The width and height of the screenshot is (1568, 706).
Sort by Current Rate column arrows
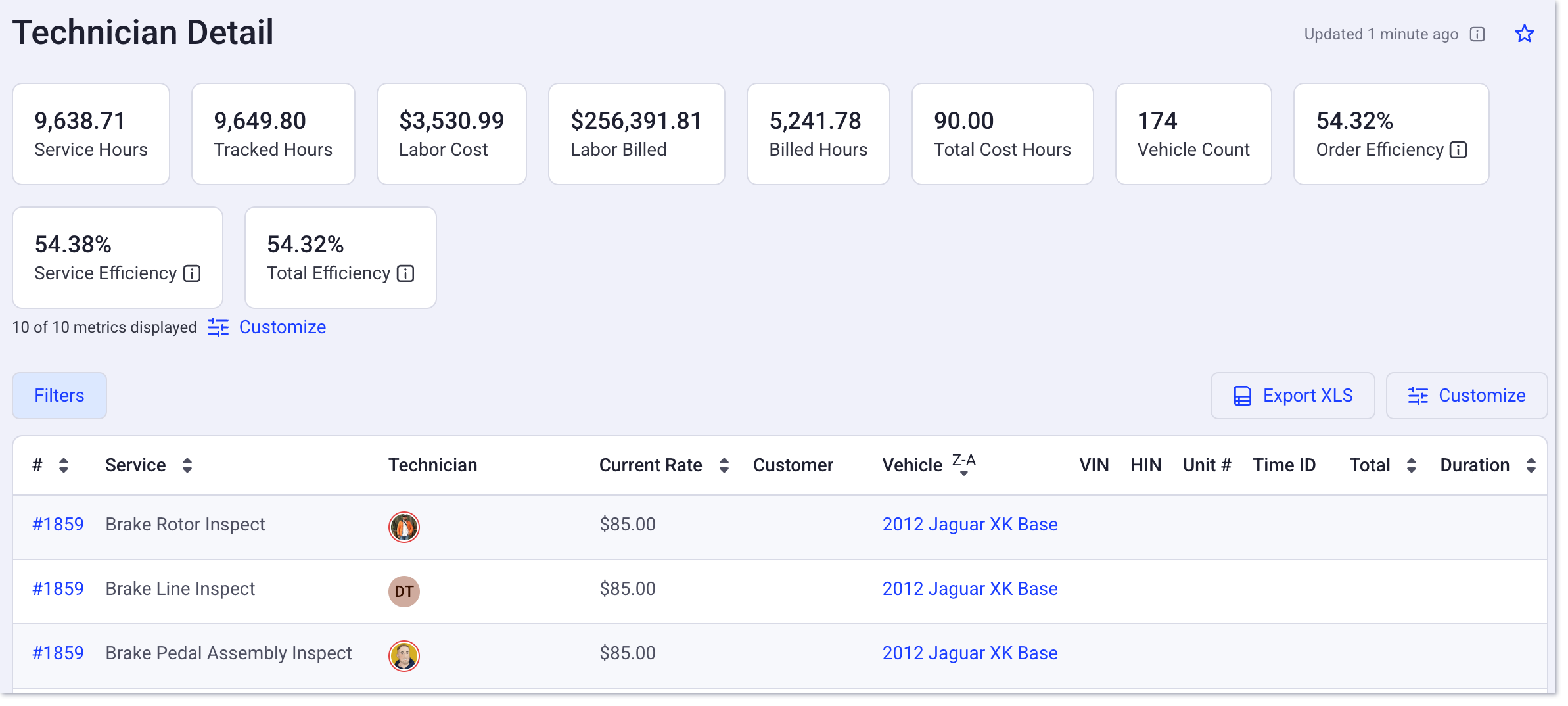click(x=724, y=465)
